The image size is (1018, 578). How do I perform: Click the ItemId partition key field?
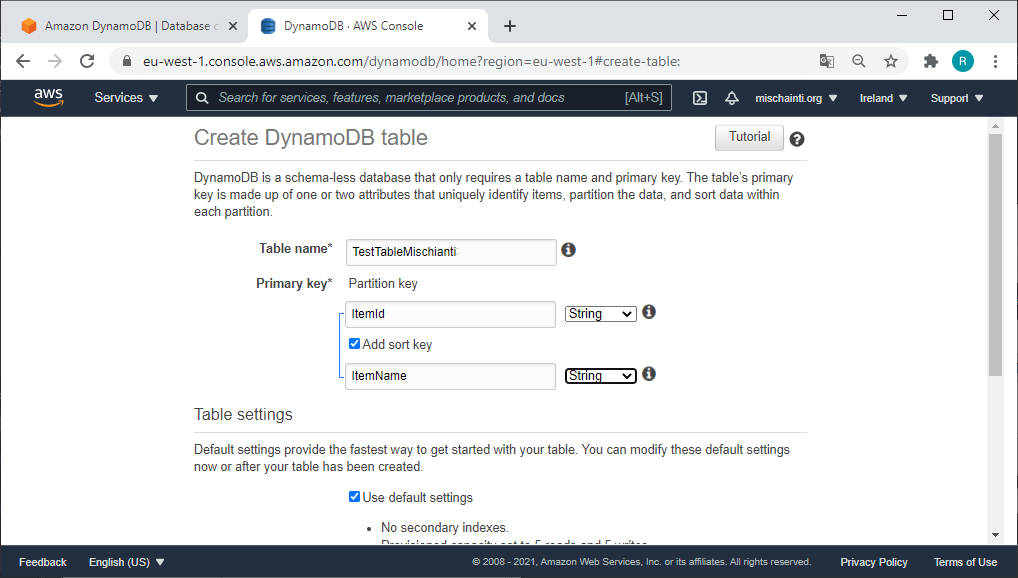[x=451, y=314]
